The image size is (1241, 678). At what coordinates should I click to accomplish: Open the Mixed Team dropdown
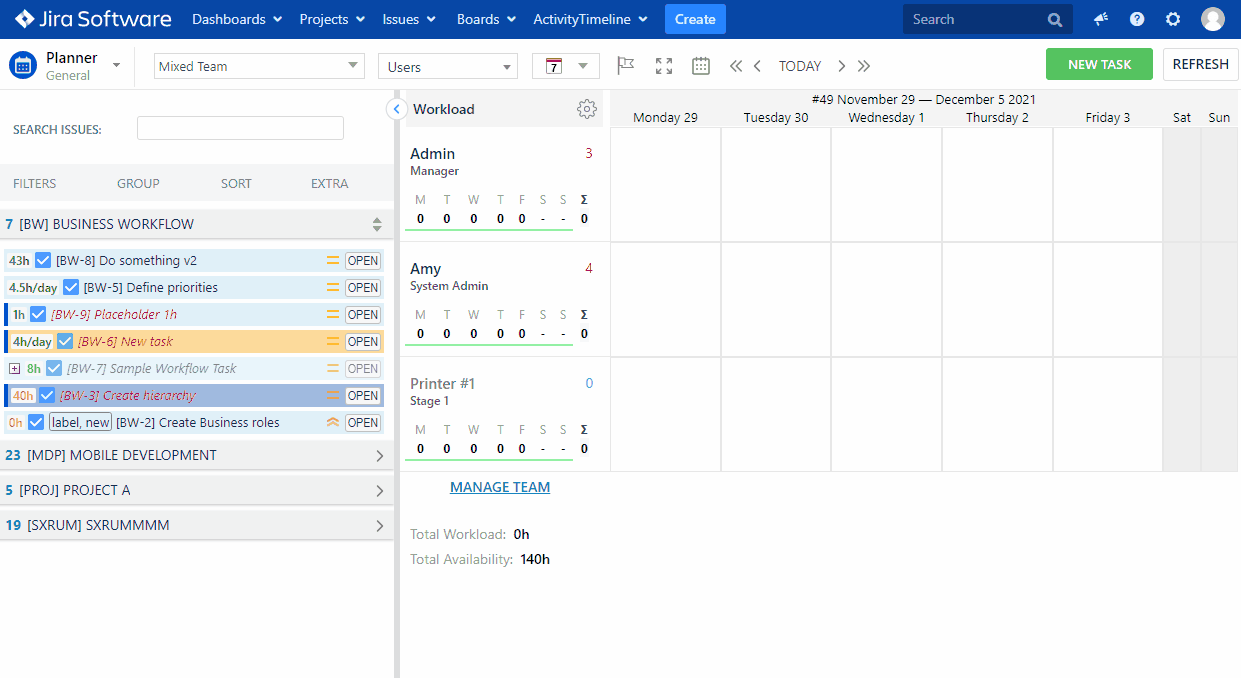coord(258,65)
